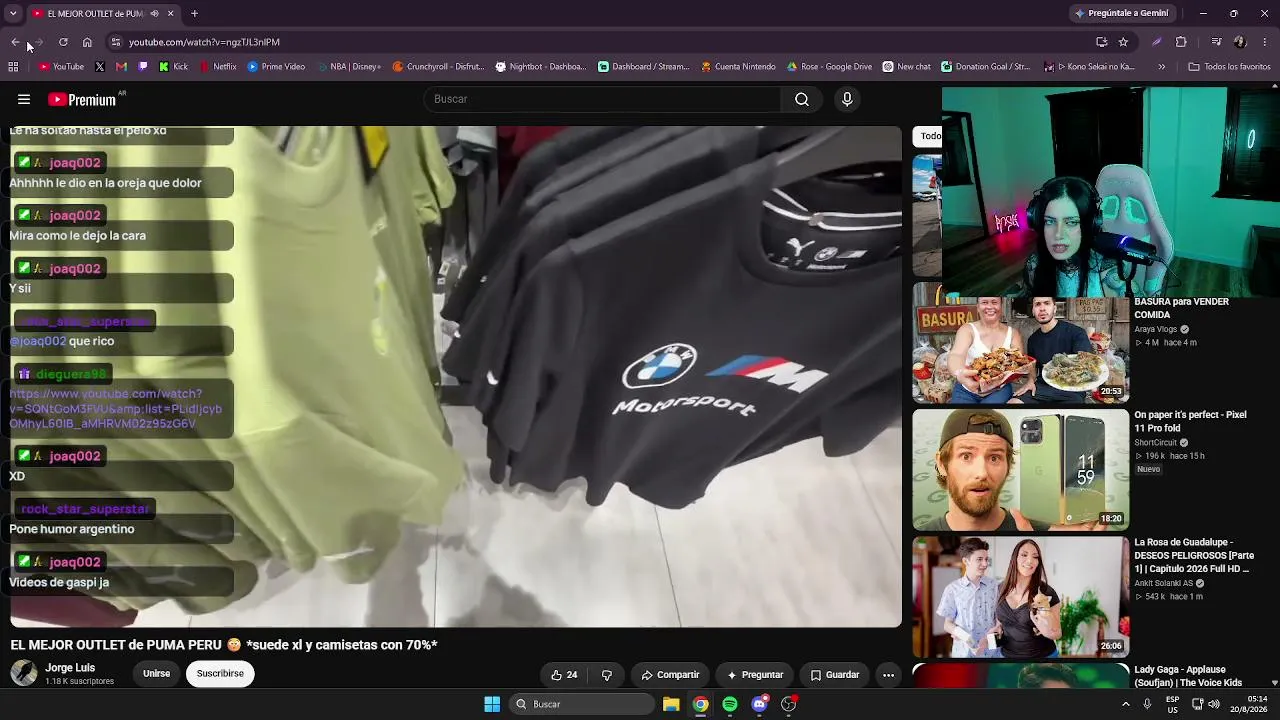Open the browser extensions puzzle icon
The height and width of the screenshot is (720, 1280).
pyautogui.click(x=1181, y=42)
